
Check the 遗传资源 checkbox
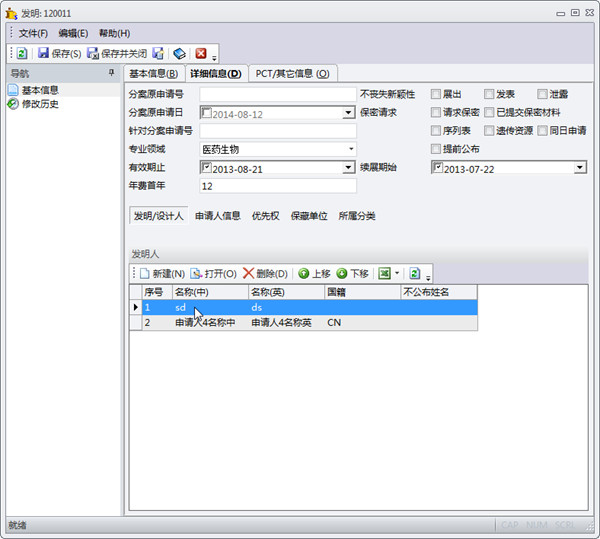489,131
